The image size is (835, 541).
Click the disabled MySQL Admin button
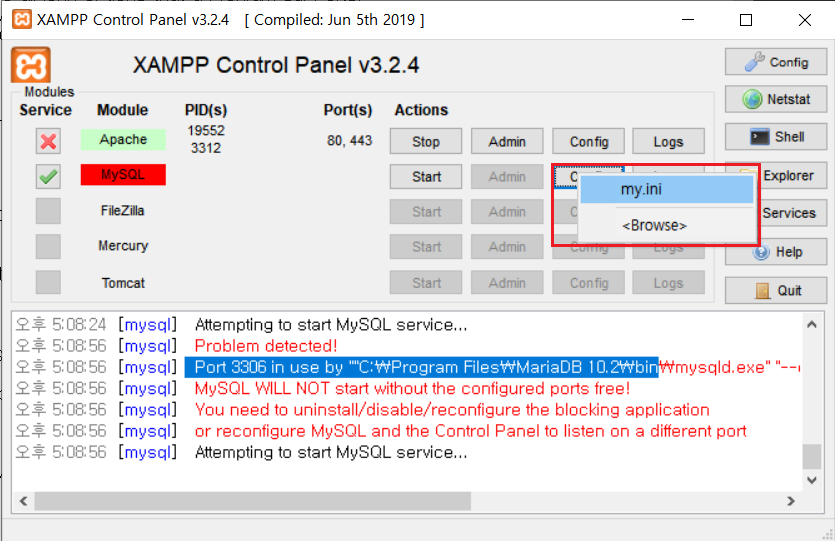pos(507,177)
